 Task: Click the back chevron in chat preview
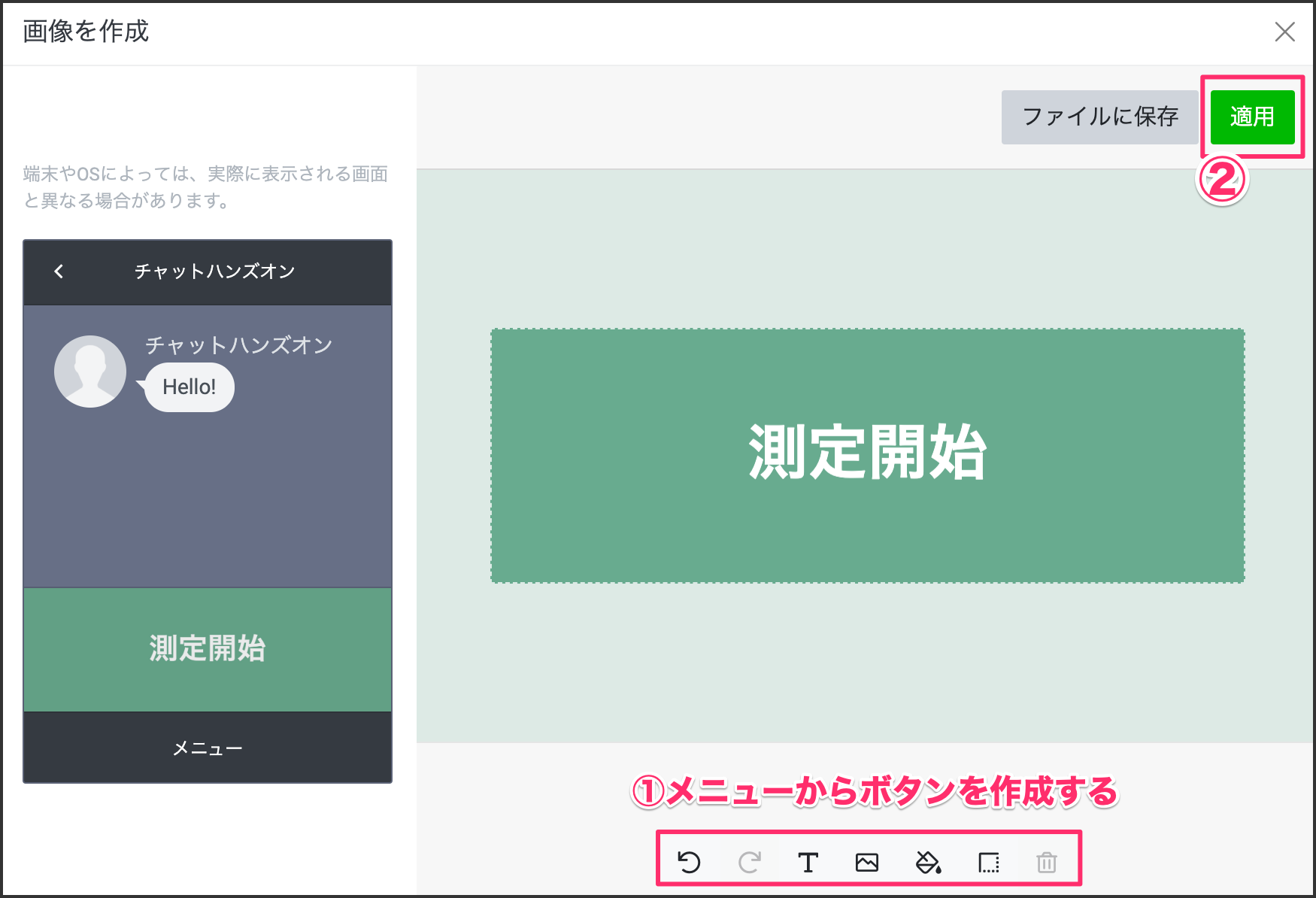(59, 272)
